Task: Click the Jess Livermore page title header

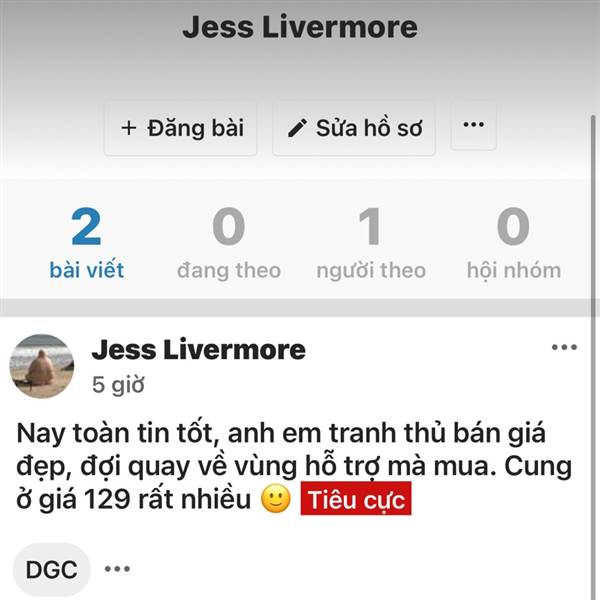Action: pos(300,27)
